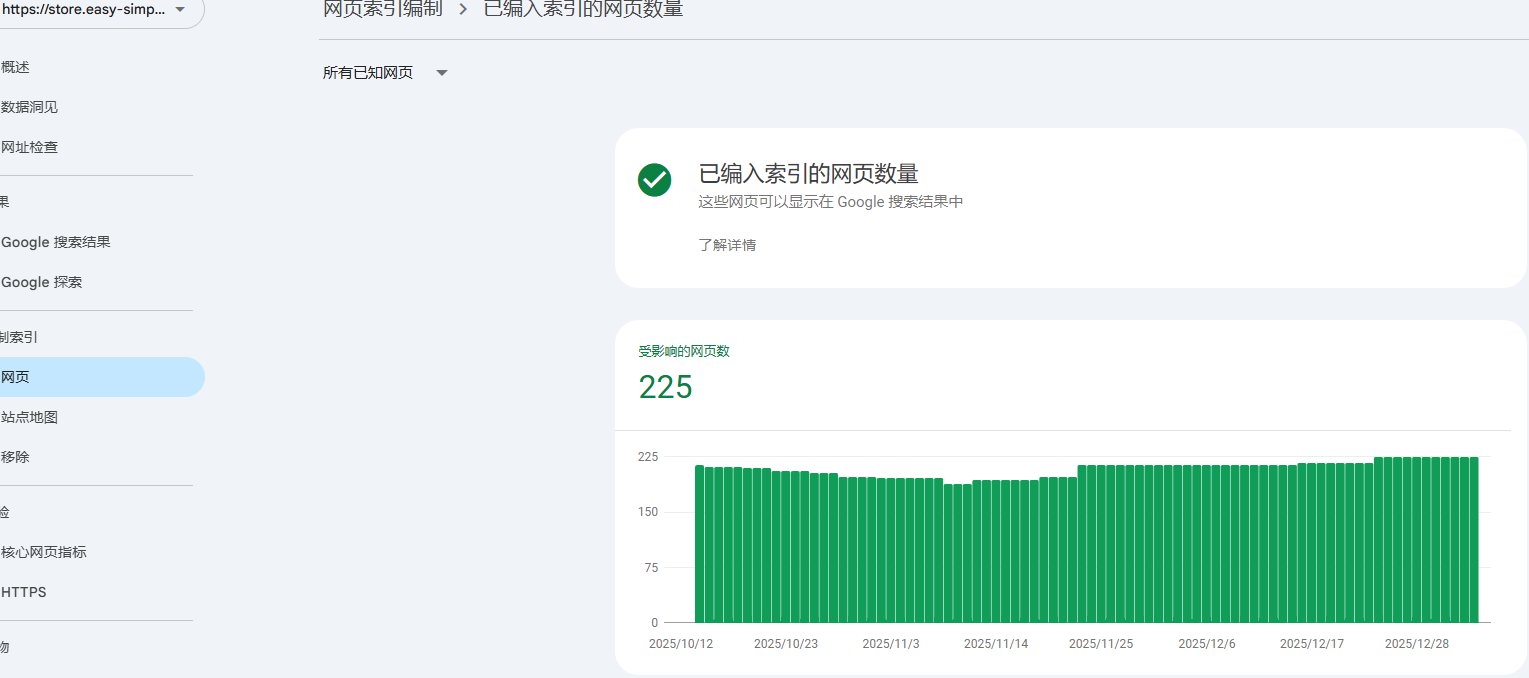This screenshot has height=678, width=1529.
Task: Go to 概述 in the sidebar
Action: point(16,67)
